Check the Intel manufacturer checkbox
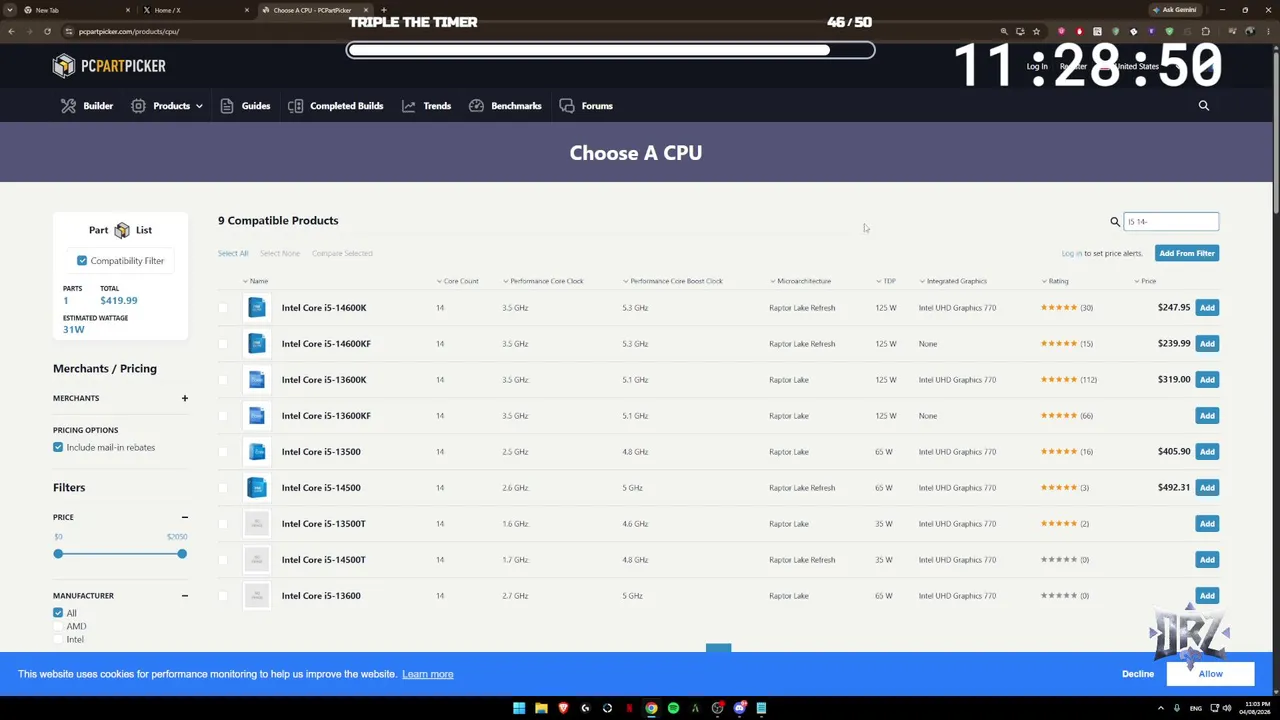 click(58, 639)
